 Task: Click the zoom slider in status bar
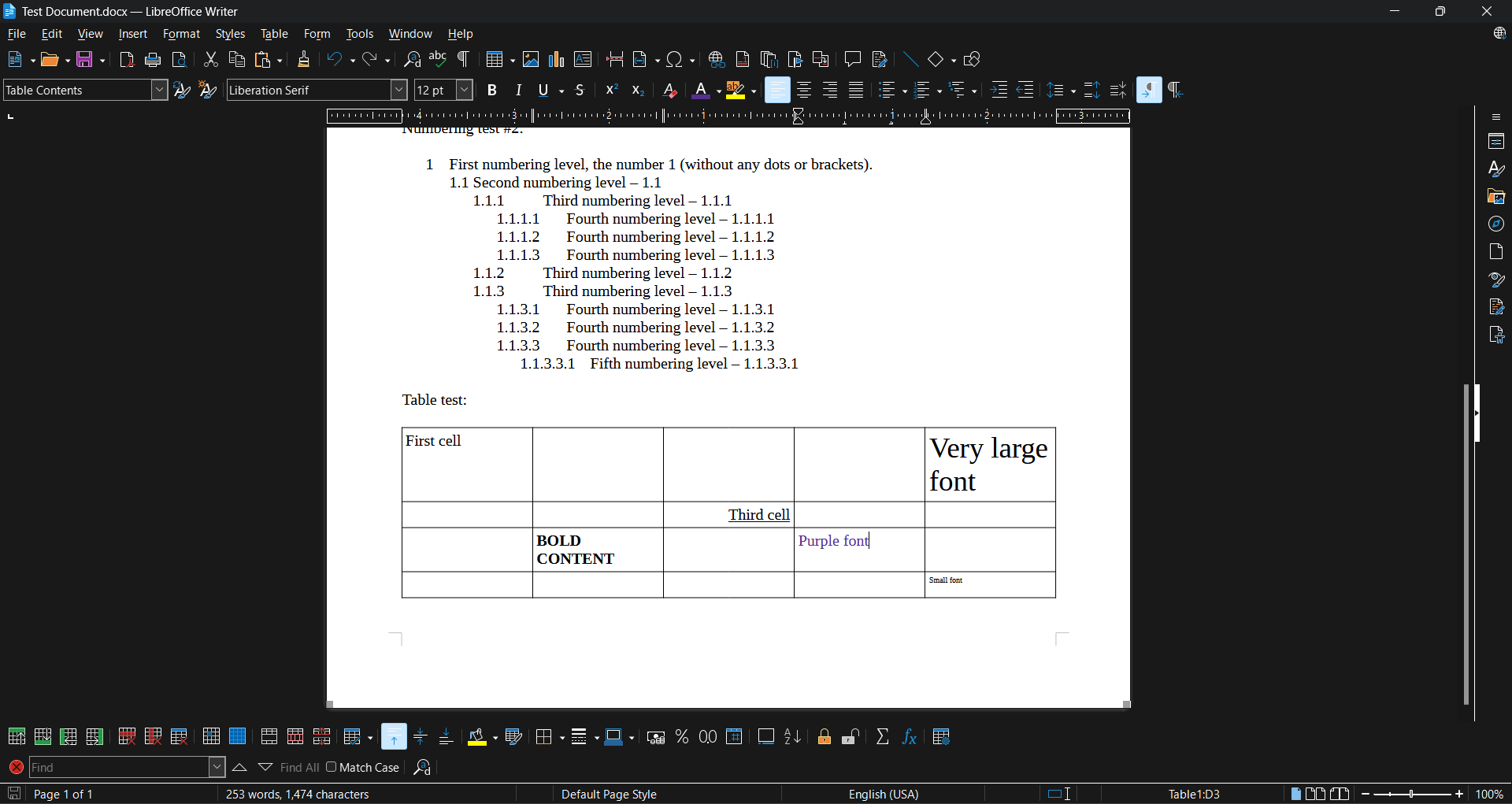[1413, 795]
